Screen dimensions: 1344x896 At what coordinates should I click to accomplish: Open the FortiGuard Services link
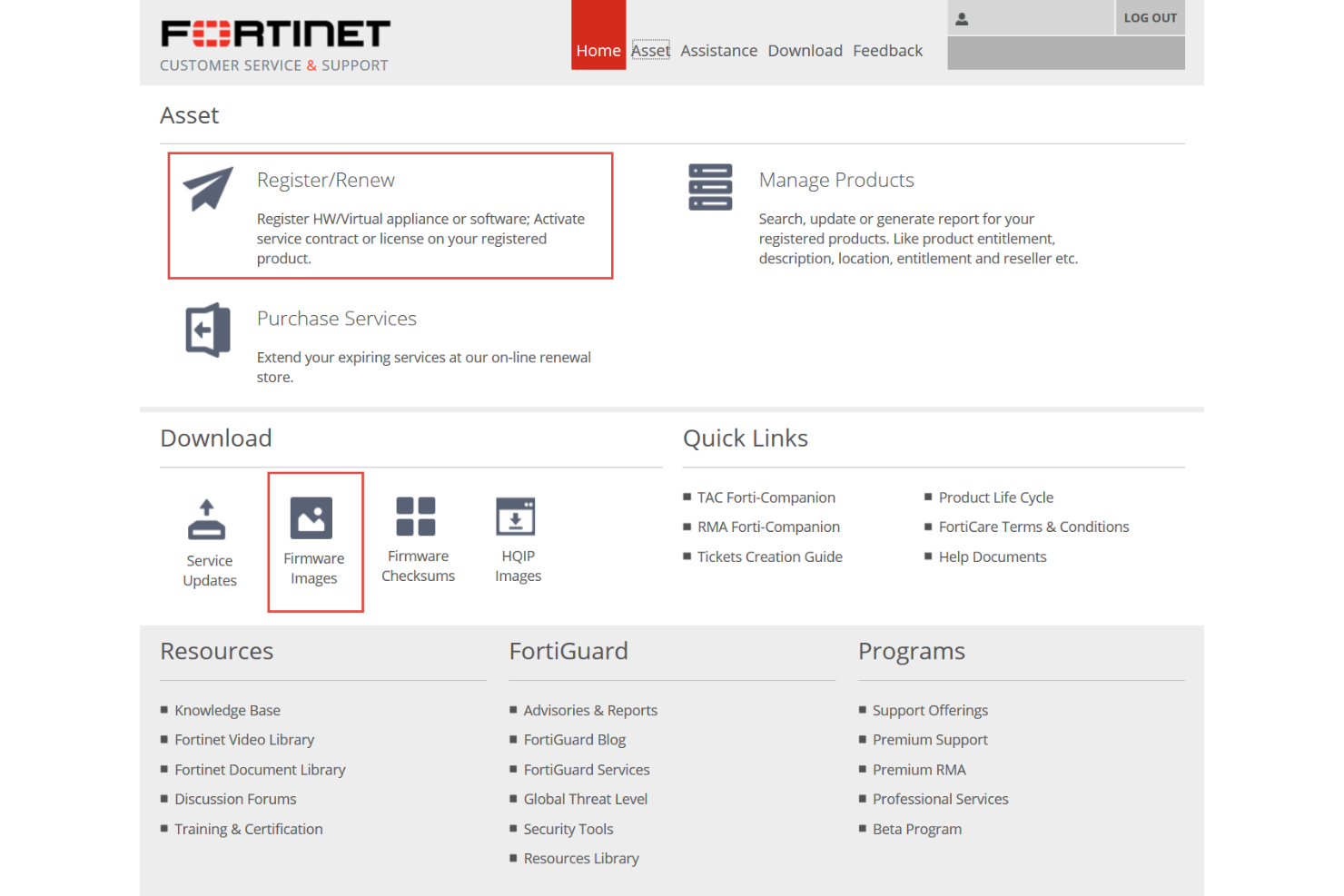pyautogui.click(x=587, y=770)
